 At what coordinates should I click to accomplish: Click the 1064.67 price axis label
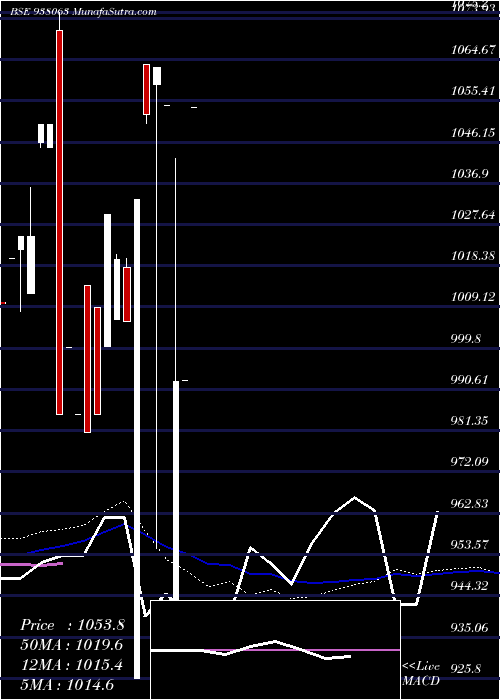pyautogui.click(x=473, y=50)
